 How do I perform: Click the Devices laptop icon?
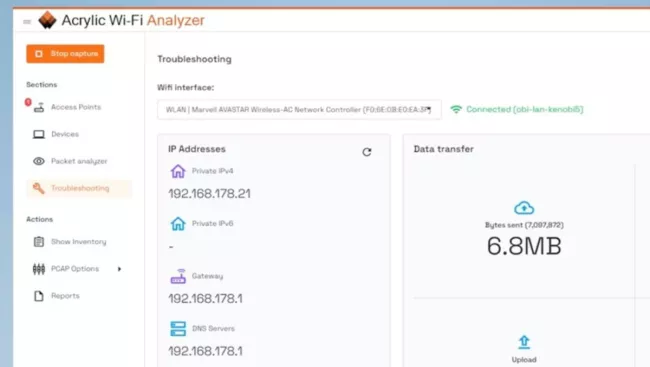point(39,134)
